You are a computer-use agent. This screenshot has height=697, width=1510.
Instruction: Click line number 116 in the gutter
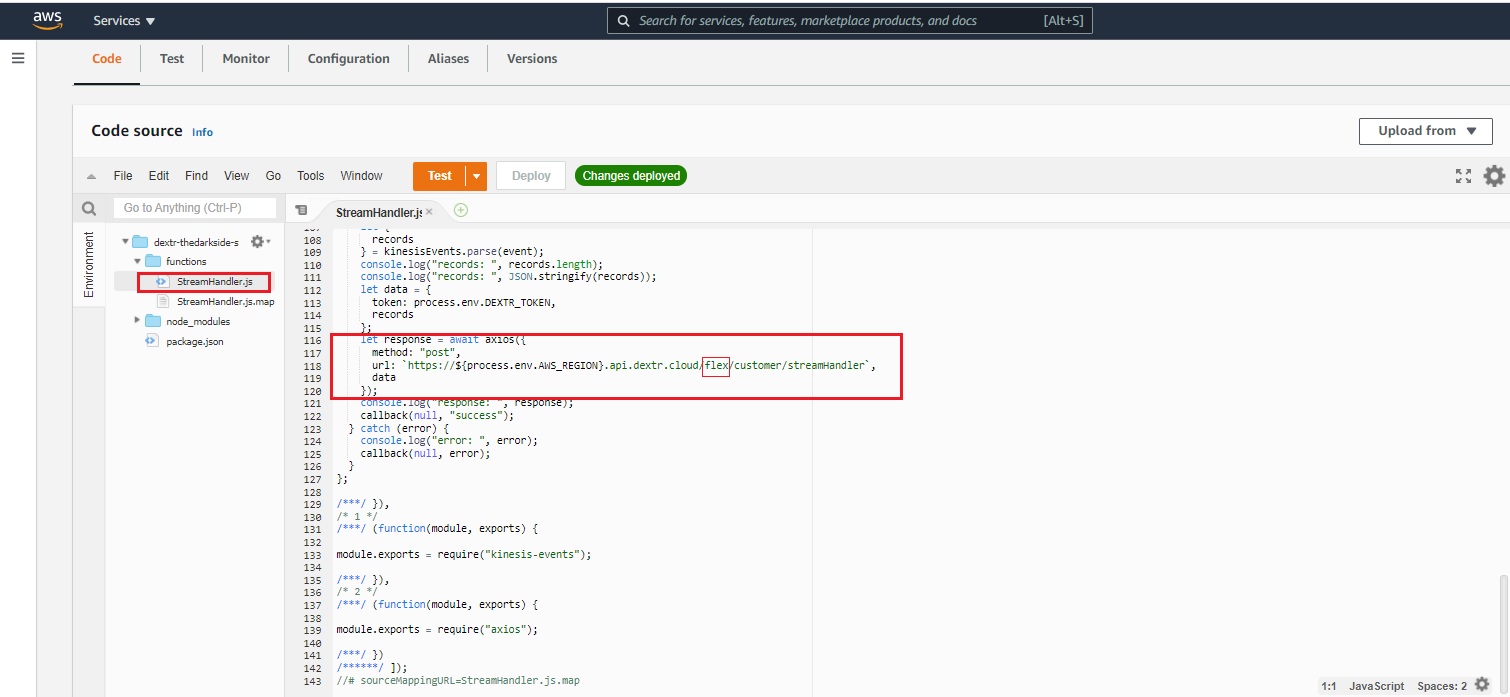[x=311, y=340]
